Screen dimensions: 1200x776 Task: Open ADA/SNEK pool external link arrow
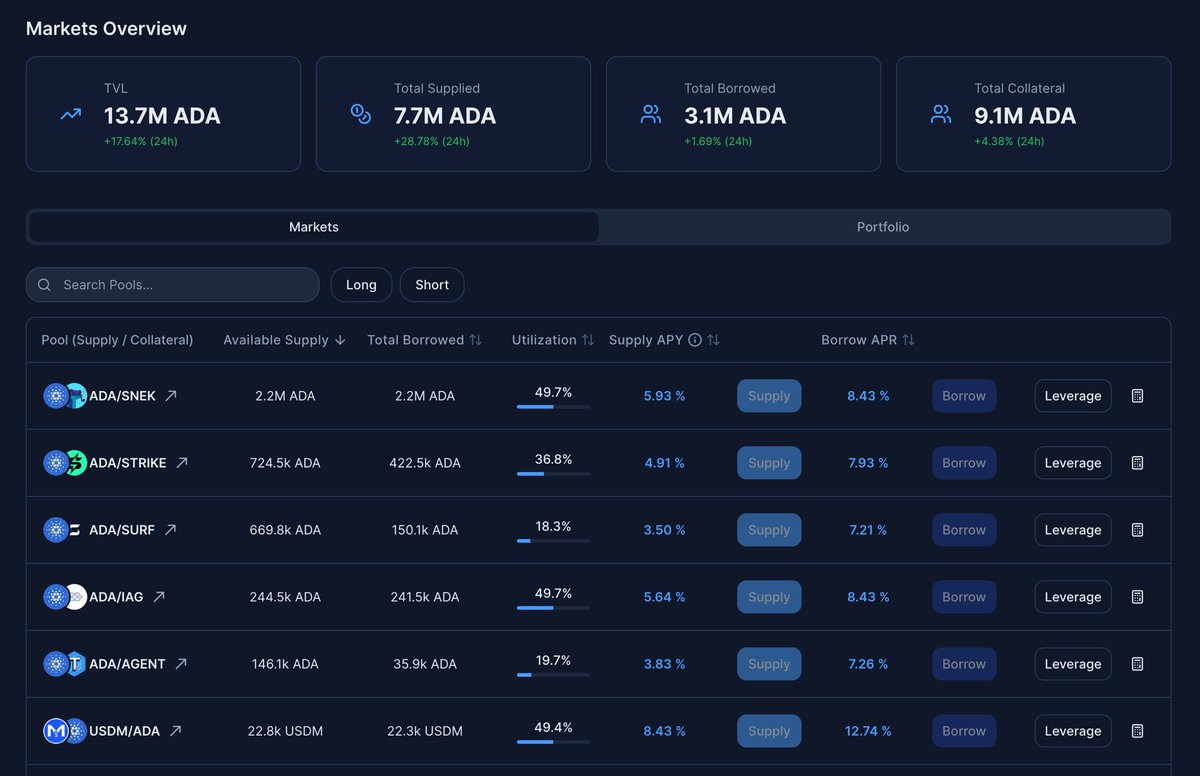coord(171,396)
